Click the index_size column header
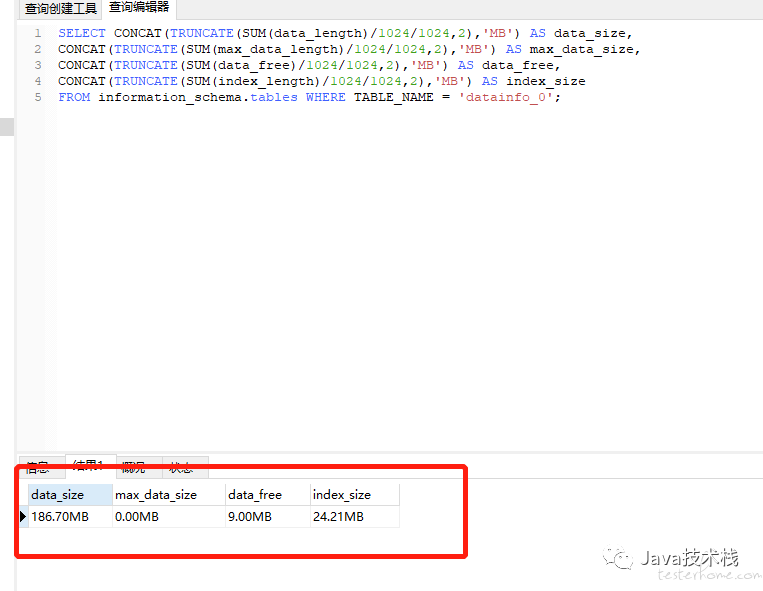 [x=355, y=495]
